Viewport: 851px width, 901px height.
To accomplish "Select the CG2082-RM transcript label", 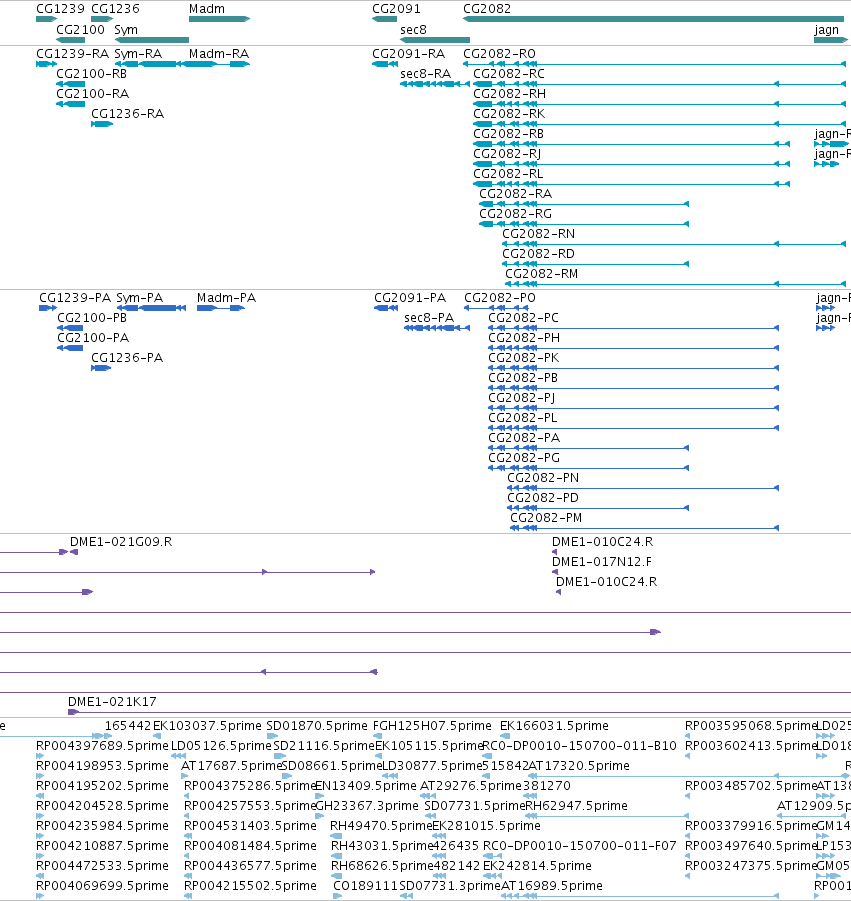I will click(542, 274).
